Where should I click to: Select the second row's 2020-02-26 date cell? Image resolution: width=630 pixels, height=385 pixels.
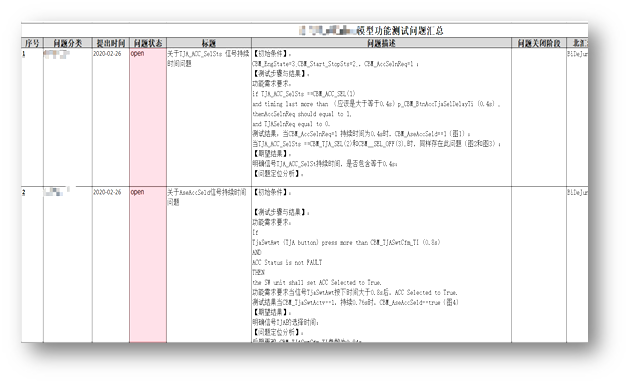click(107, 192)
